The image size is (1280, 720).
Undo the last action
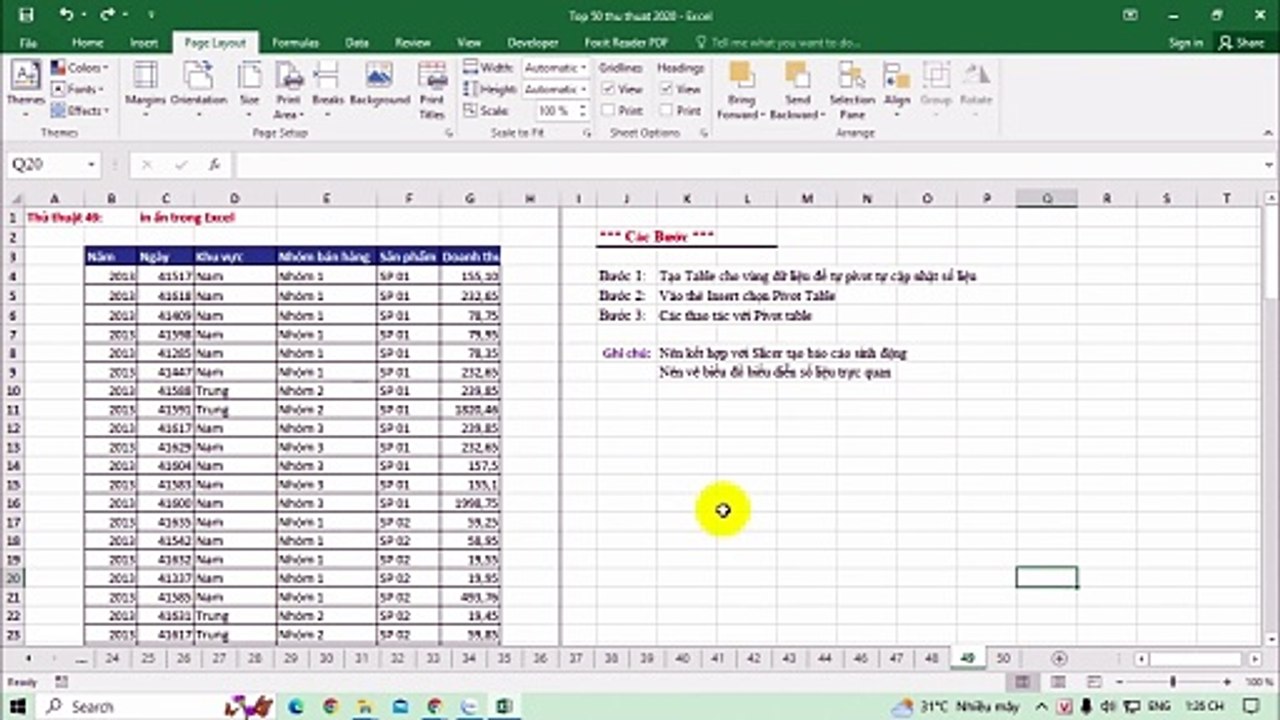tap(67, 14)
